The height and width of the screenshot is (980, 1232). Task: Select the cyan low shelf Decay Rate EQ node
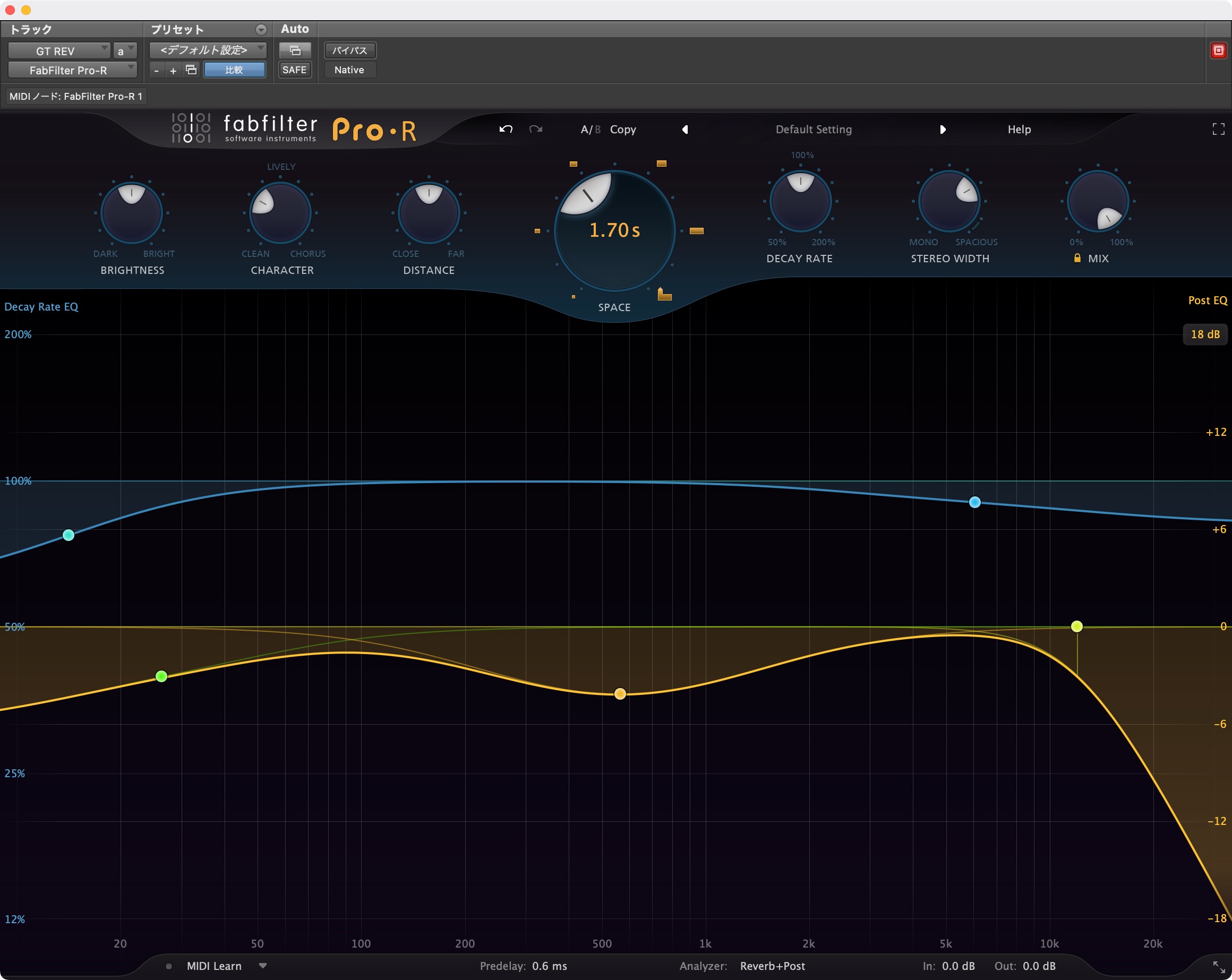click(x=69, y=535)
